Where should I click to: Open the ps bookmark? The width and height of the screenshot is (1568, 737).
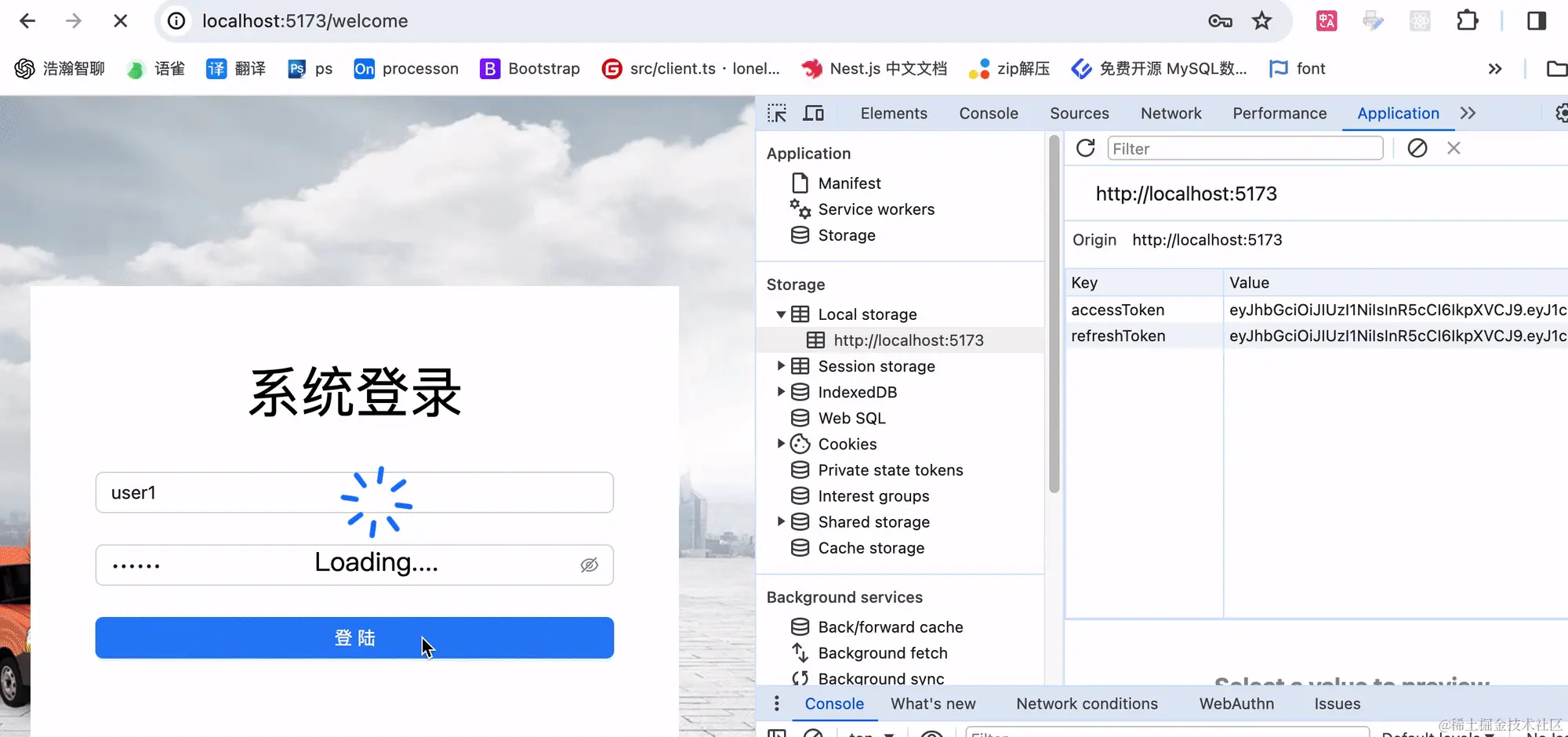[x=310, y=69]
